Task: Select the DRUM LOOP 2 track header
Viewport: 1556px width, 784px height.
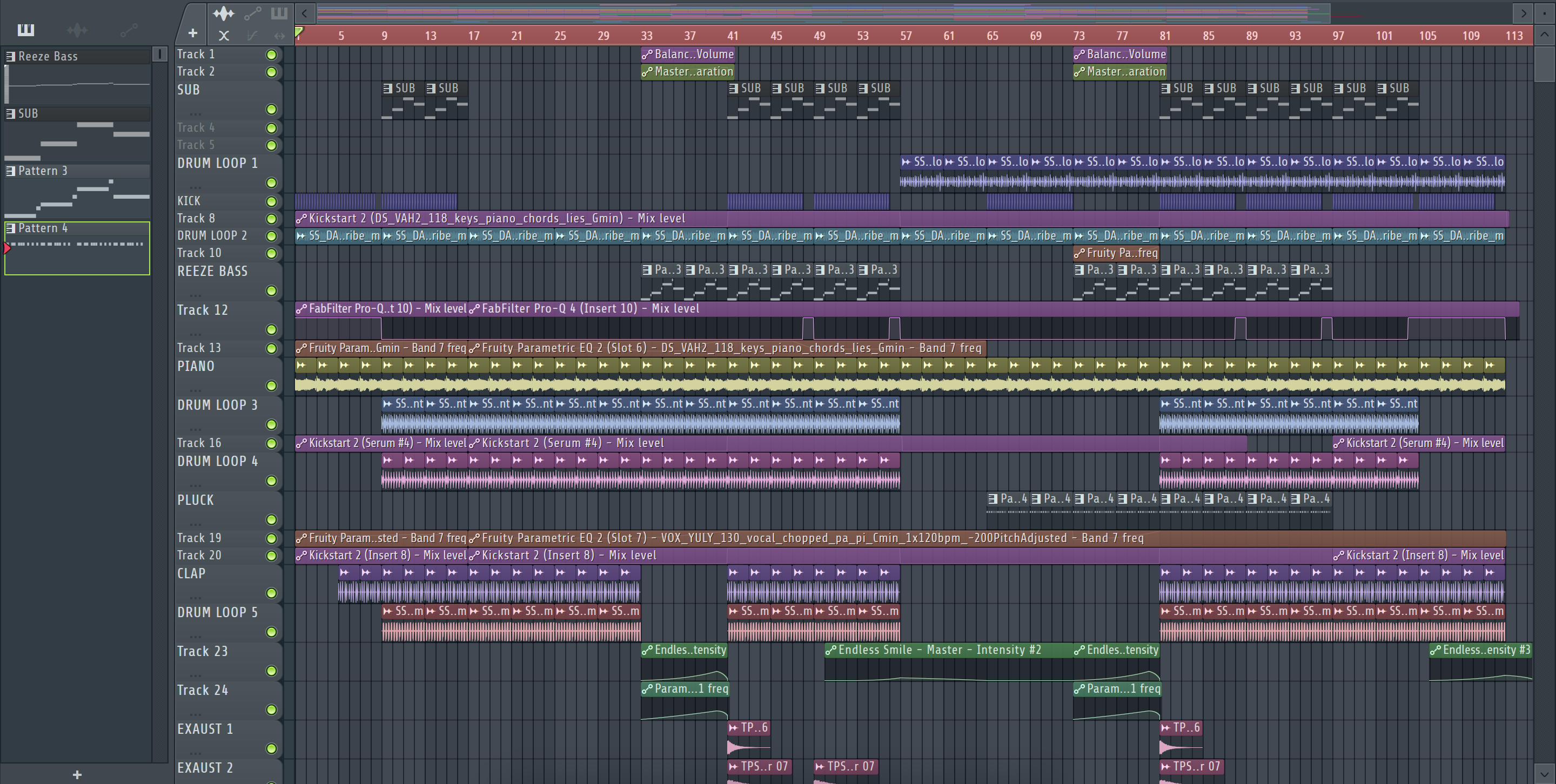Action: tap(229, 236)
